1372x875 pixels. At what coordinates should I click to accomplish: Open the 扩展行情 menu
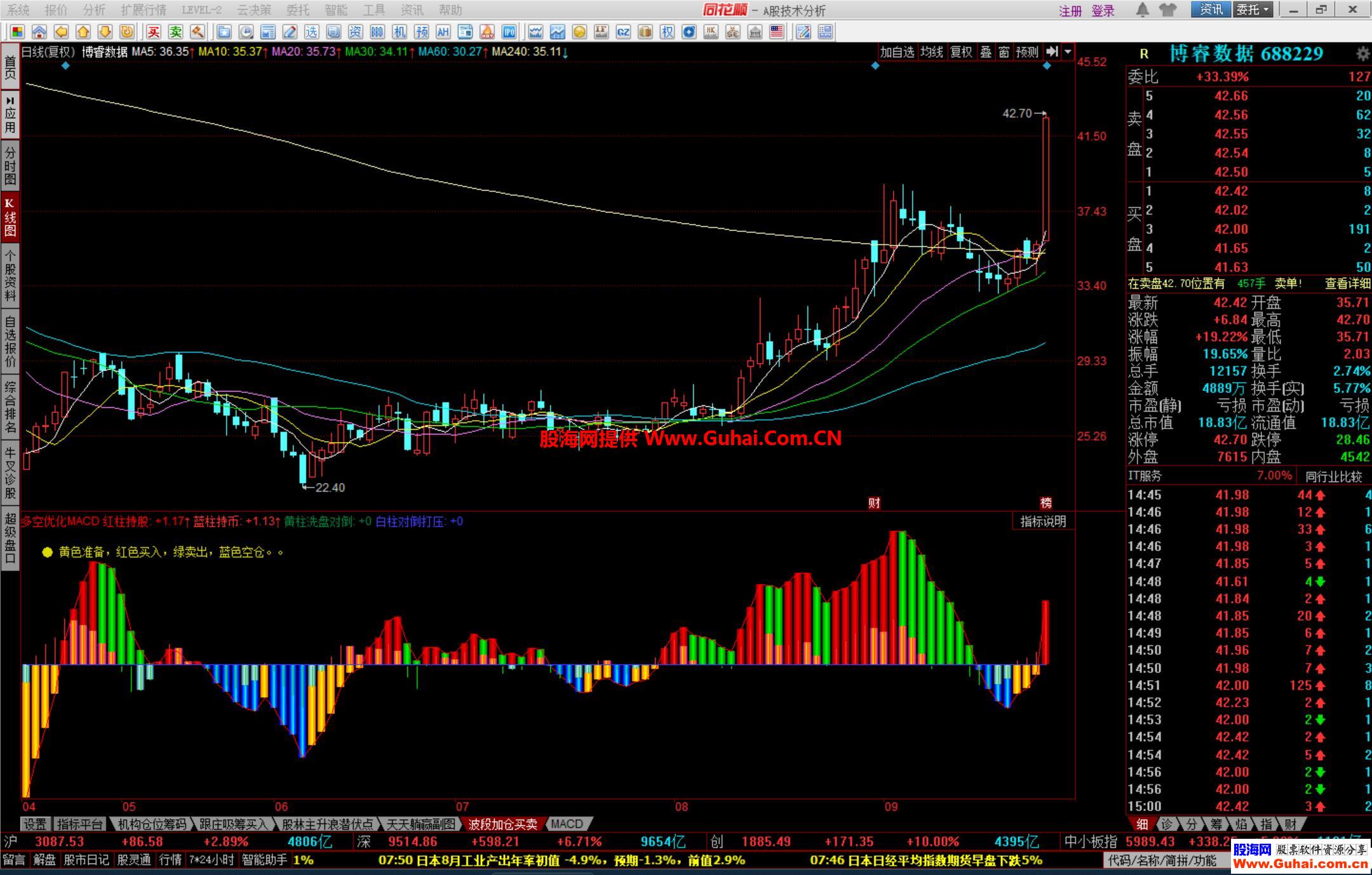coord(144,10)
